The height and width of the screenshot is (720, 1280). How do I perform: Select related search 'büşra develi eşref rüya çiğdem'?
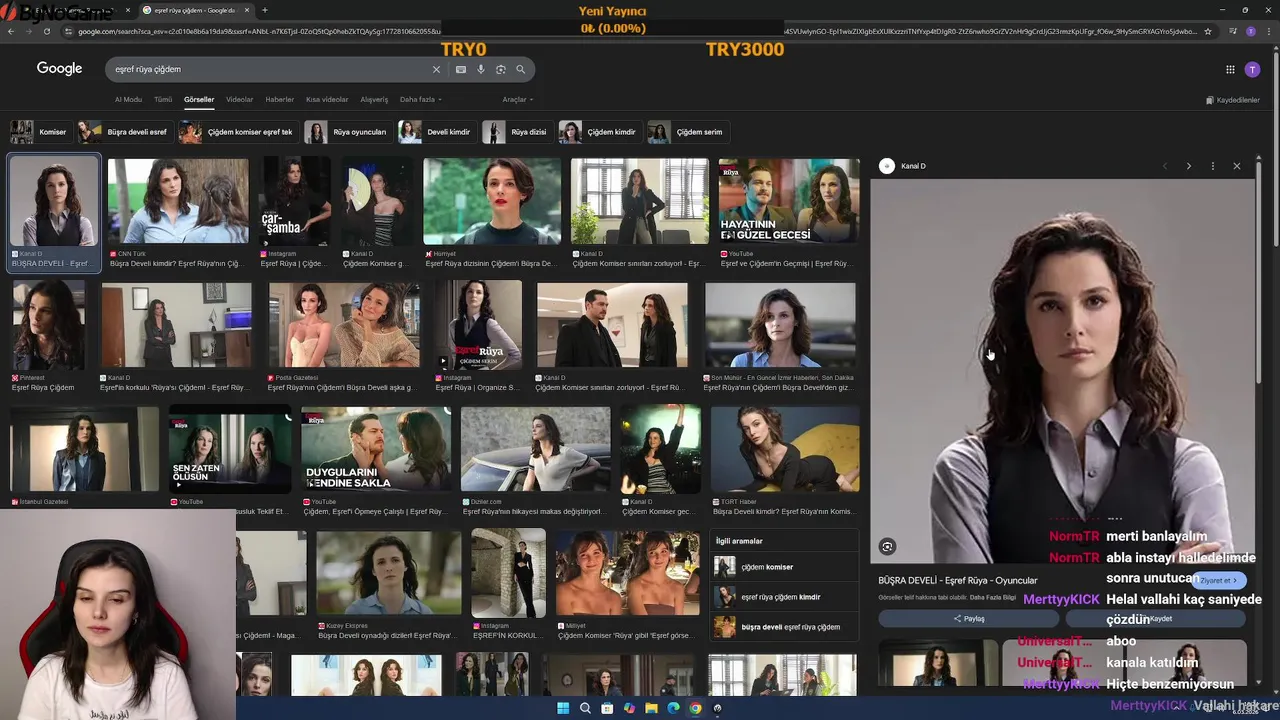pos(785,627)
